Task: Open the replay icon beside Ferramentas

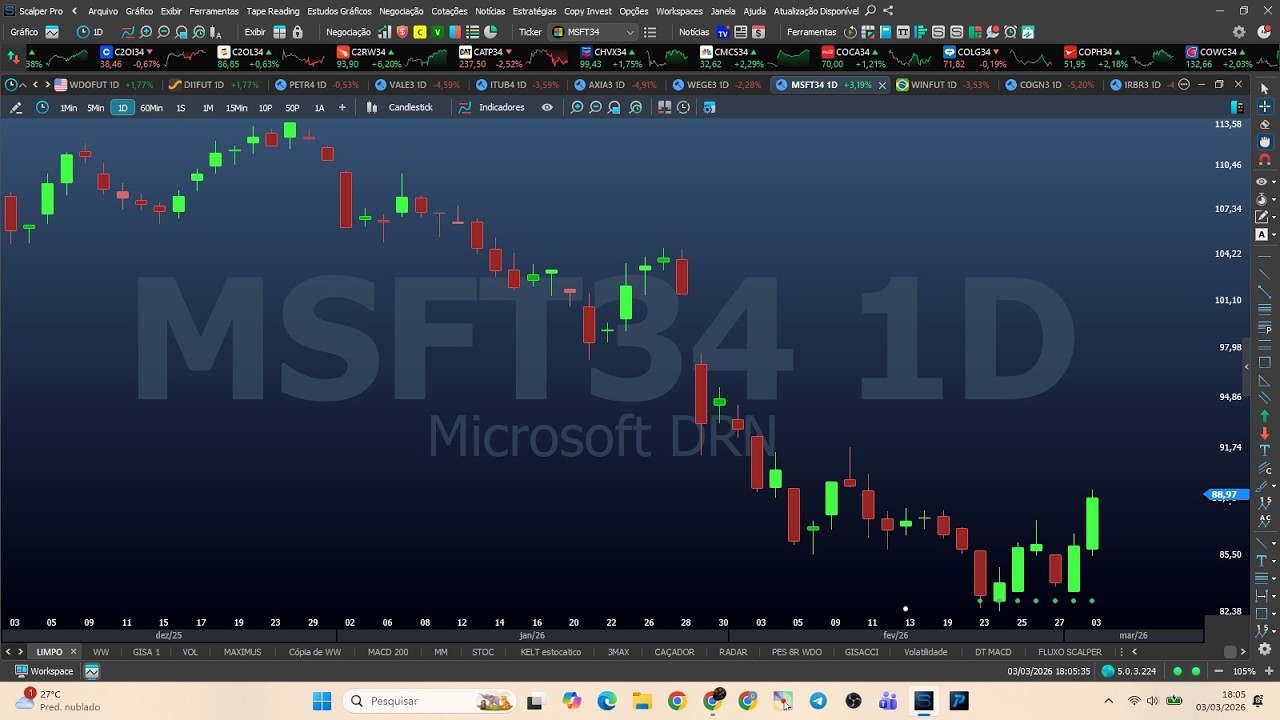Action: point(850,32)
